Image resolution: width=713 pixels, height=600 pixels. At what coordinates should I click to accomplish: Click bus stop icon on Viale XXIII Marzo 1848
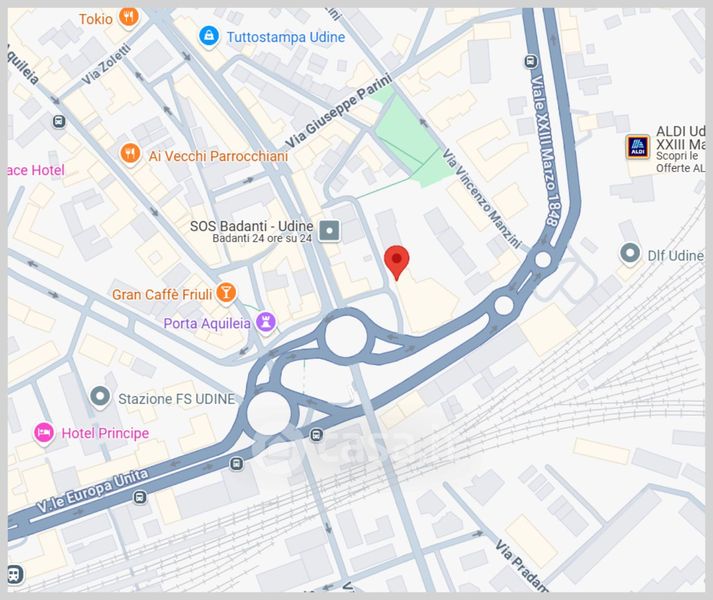click(531, 61)
